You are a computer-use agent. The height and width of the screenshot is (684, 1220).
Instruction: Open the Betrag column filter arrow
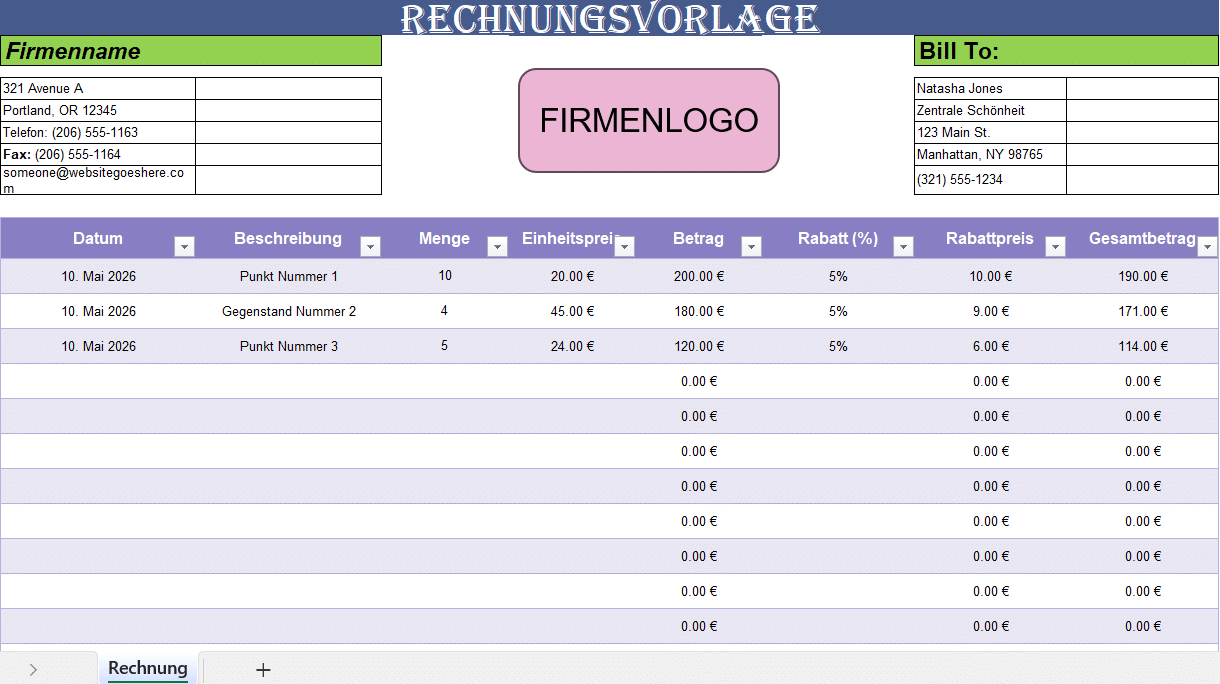click(751, 244)
